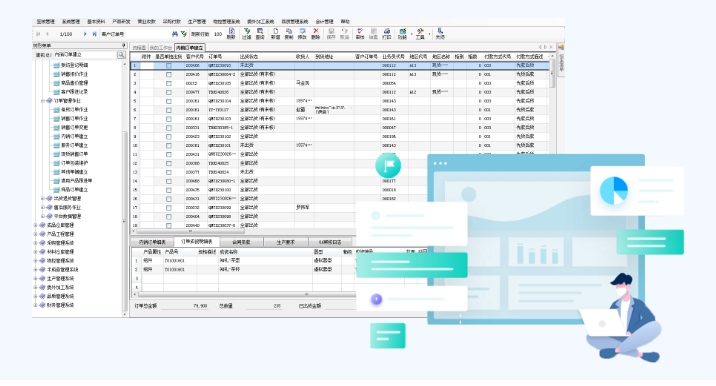This screenshot has height=386, width=716.
Task: Expand the 平台数据管理 tree node
Action: (43, 216)
